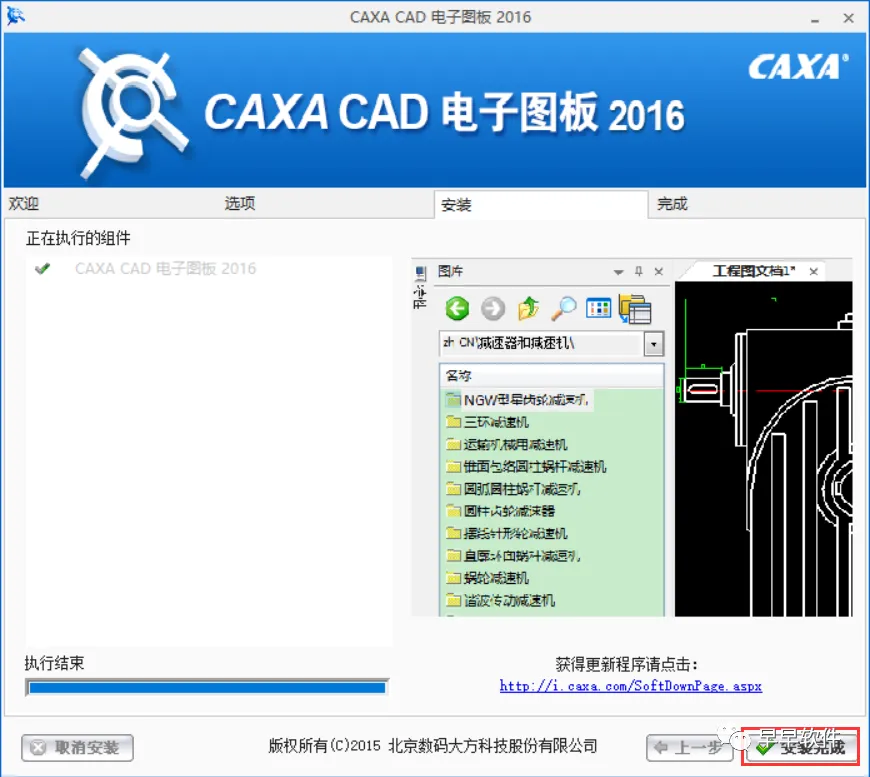
Task: Select the CAXA CAD 电子图板 2016 component row
Action: point(165,269)
